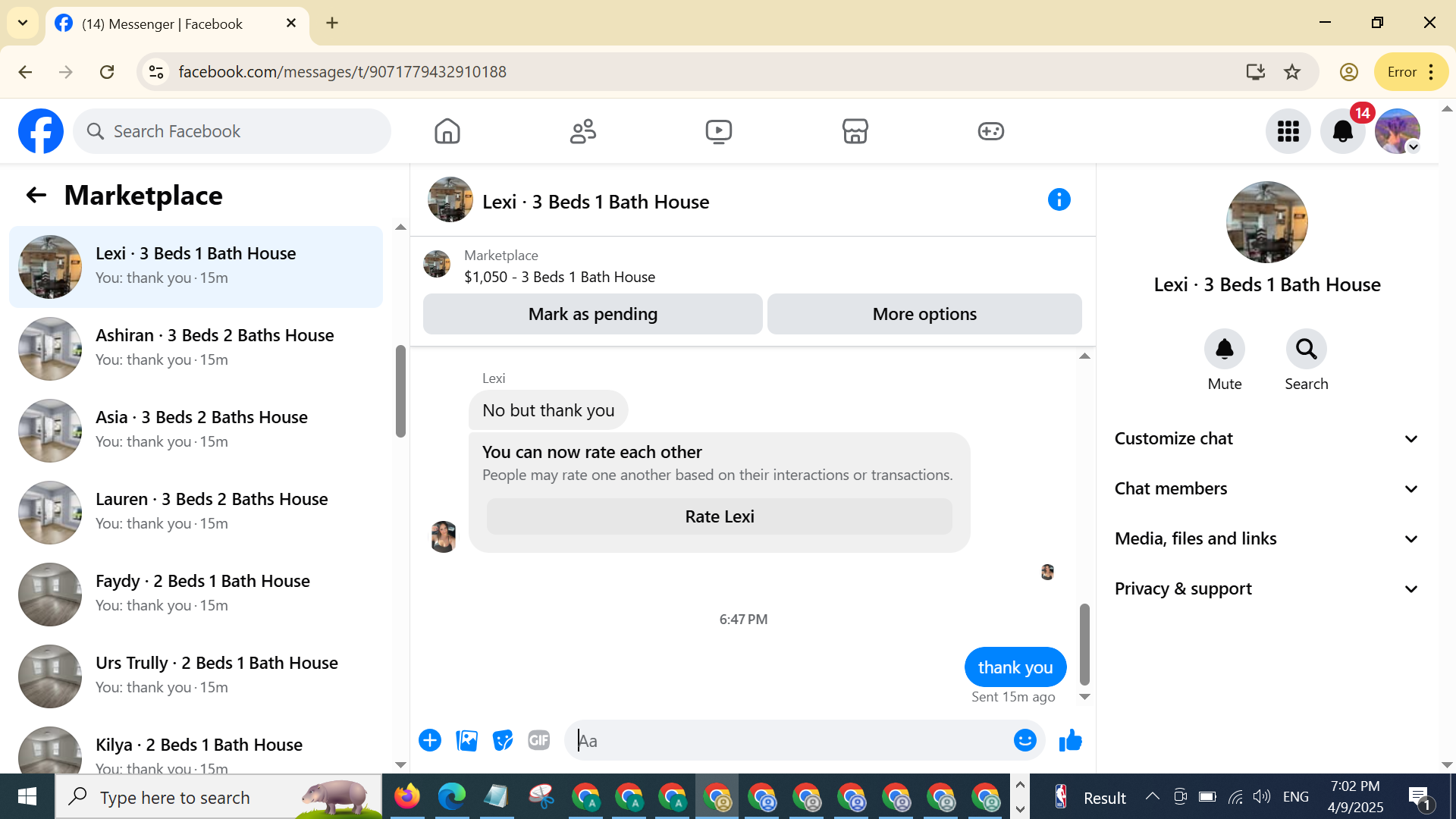Click the Rate Lexi button
The width and height of the screenshot is (1456, 819).
pyautogui.click(x=720, y=516)
